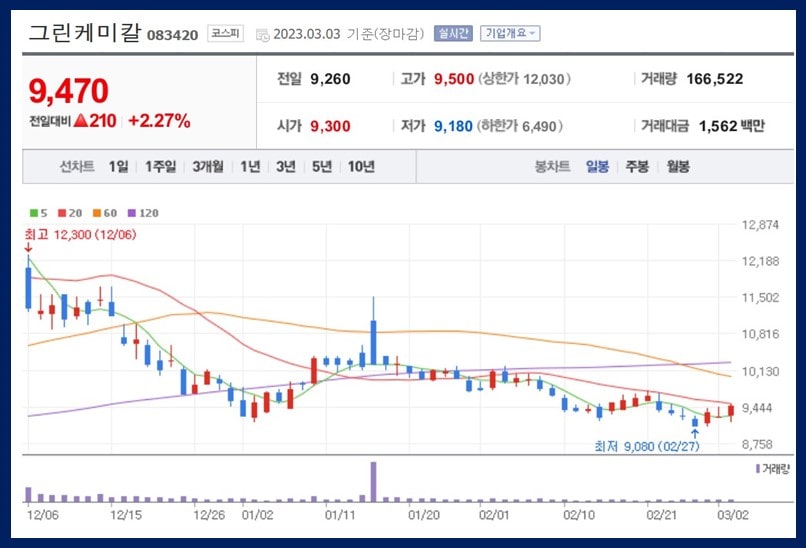The height and width of the screenshot is (548, 806).
Task: Click the 12/15 date axis label
Action: point(126,515)
